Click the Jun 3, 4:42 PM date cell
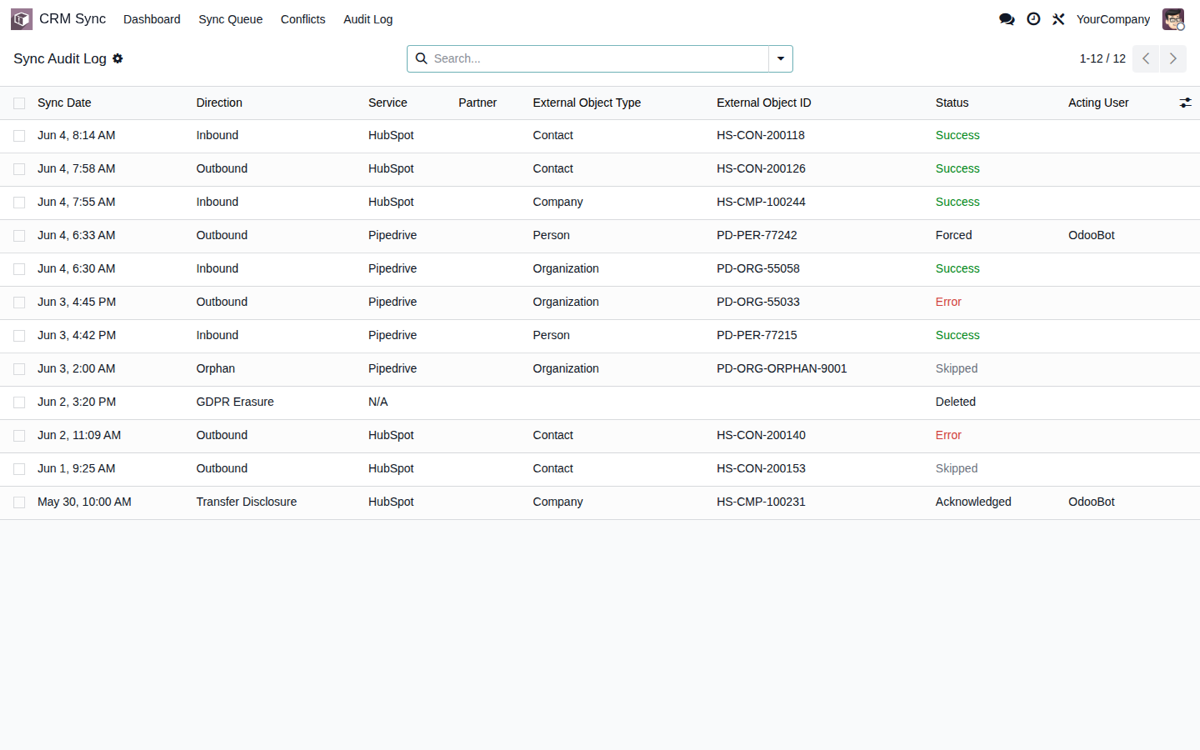The width and height of the screenshot is (1200, 750). pyautogui.click(x=77, y=335)
